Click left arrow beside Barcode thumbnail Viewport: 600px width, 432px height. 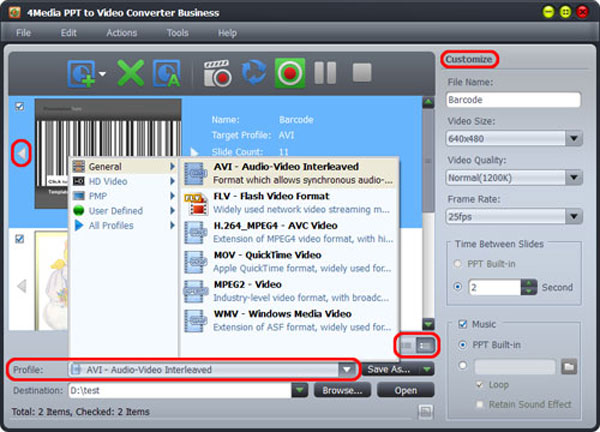(x=21, y=153)
